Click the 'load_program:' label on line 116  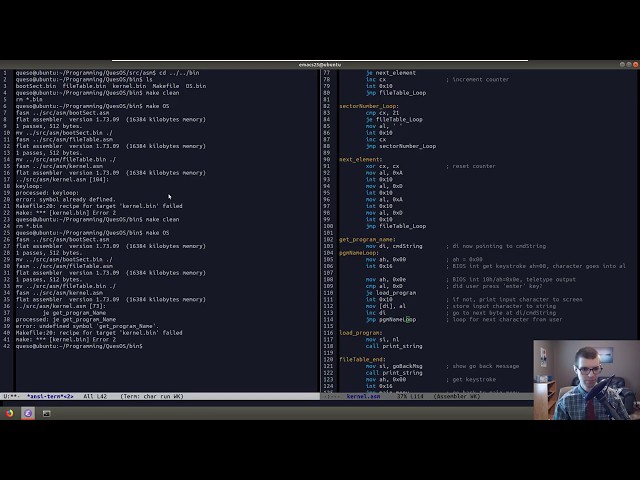click(x=361, y=333)
